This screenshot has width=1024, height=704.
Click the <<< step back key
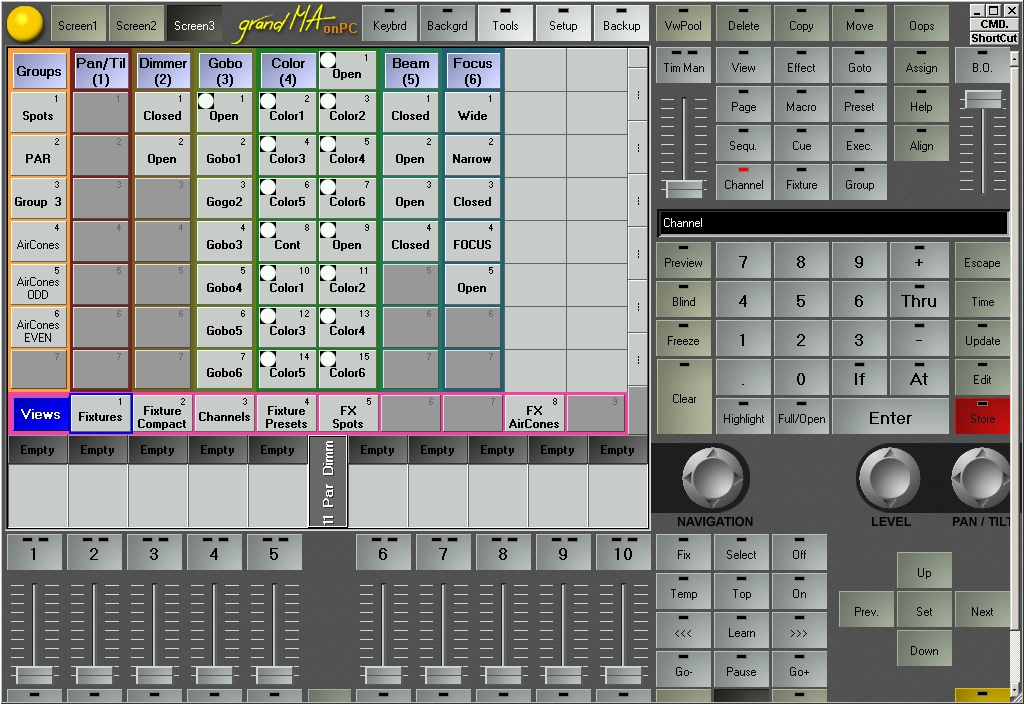click(x=683, y=631)
